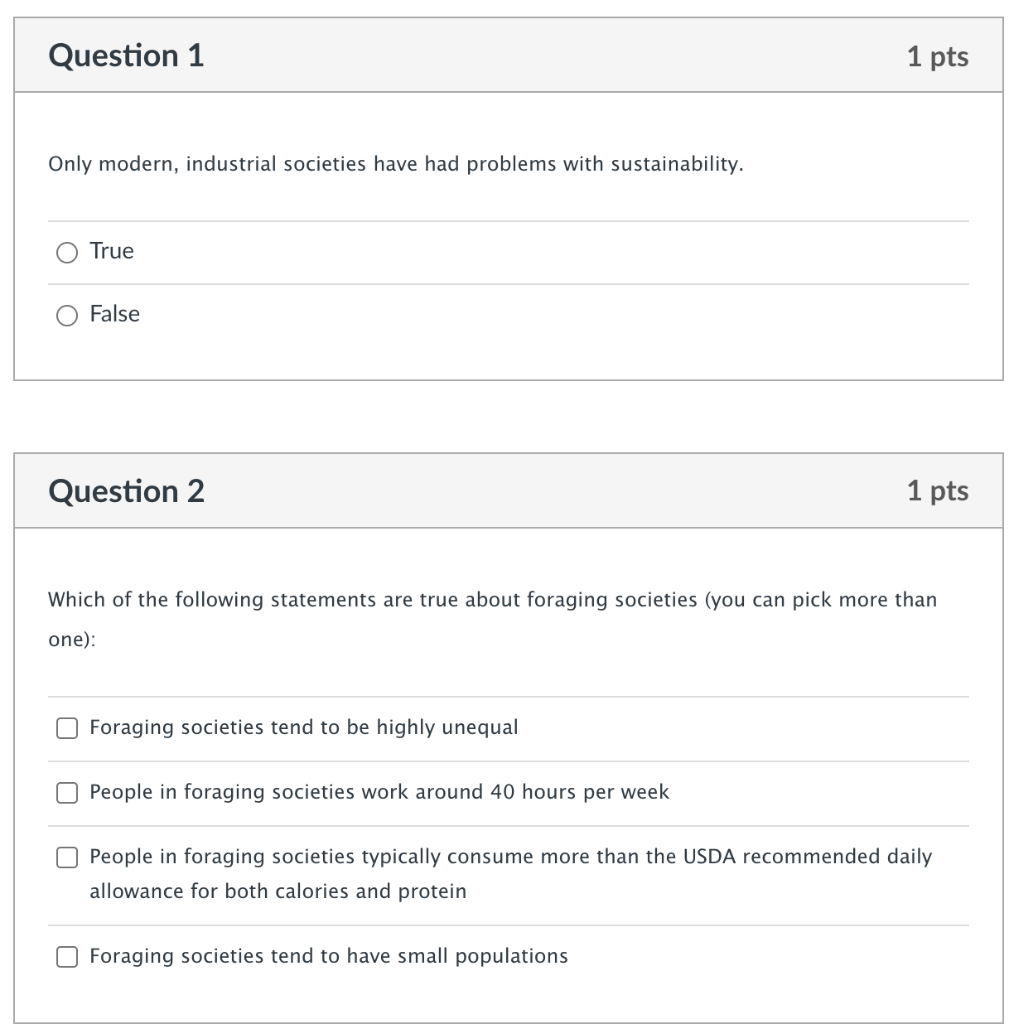This screenshot has width=1009, height=1024.
Task: Enable the 'small populations' checkbox
Action: 67,957
